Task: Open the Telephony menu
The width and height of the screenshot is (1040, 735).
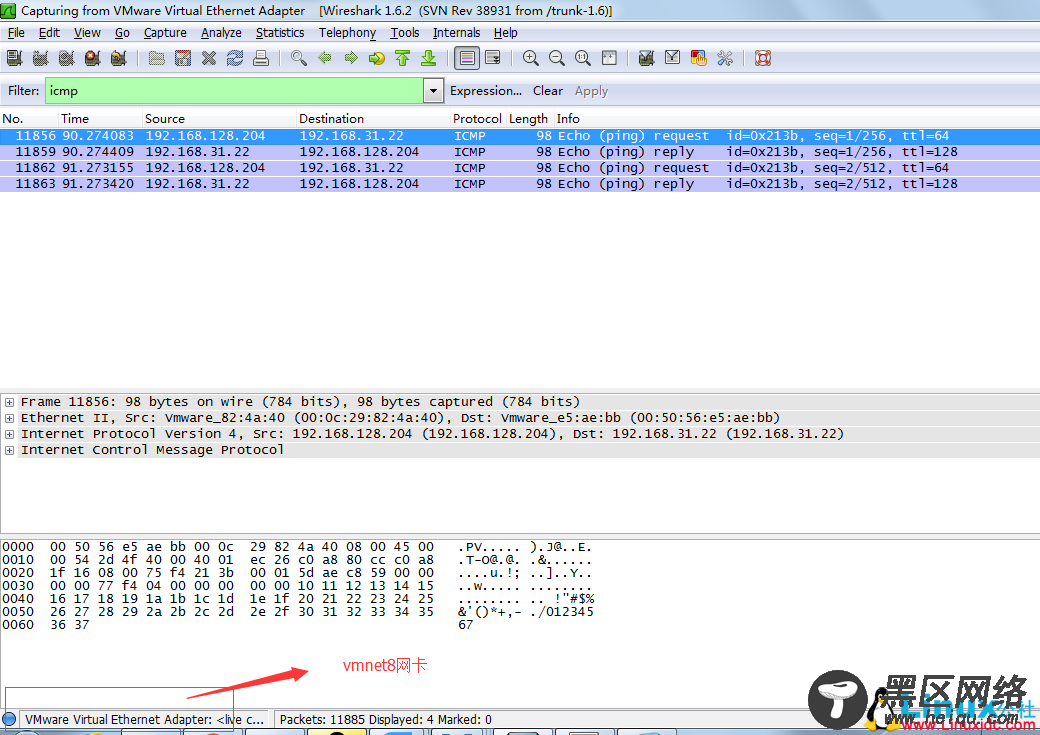Action: (347, 33)
